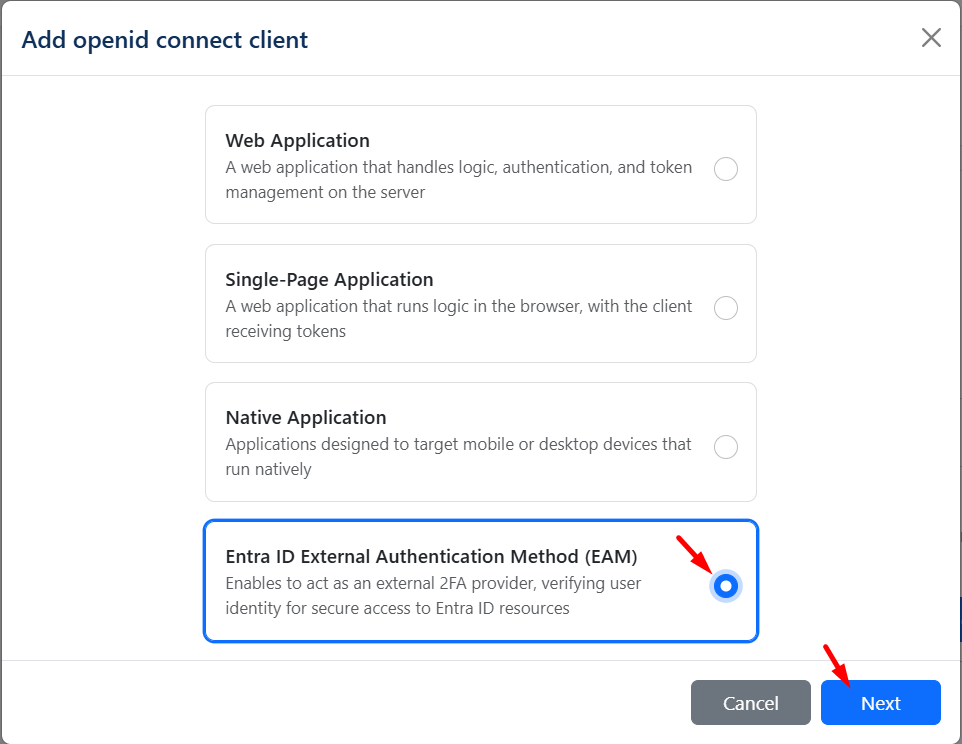The width and height of the screenshot is (962, 744).
Task: Select the Web Application radio button
Action: pyautogui.click(x=726, y=169)
